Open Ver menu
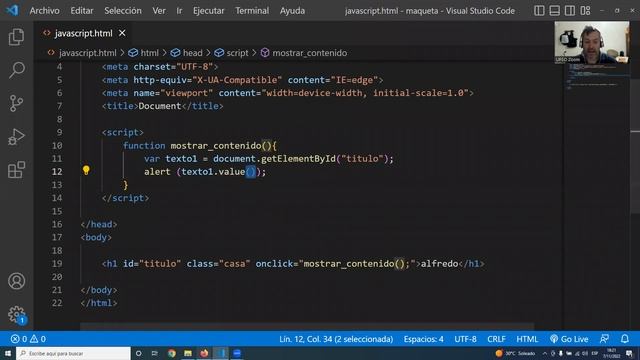Screen dimensions: 640x360 coord(159,11)
